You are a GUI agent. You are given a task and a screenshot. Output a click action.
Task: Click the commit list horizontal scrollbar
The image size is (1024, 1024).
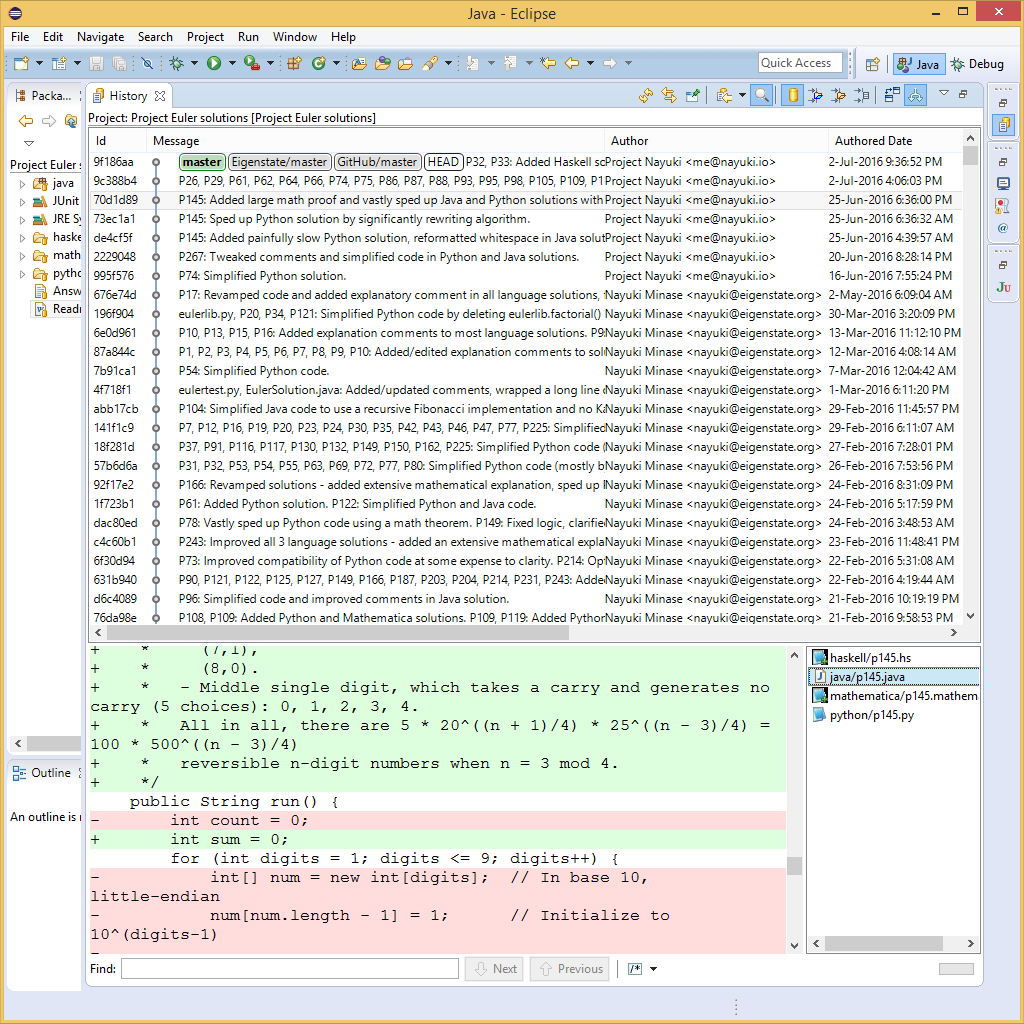338,633
